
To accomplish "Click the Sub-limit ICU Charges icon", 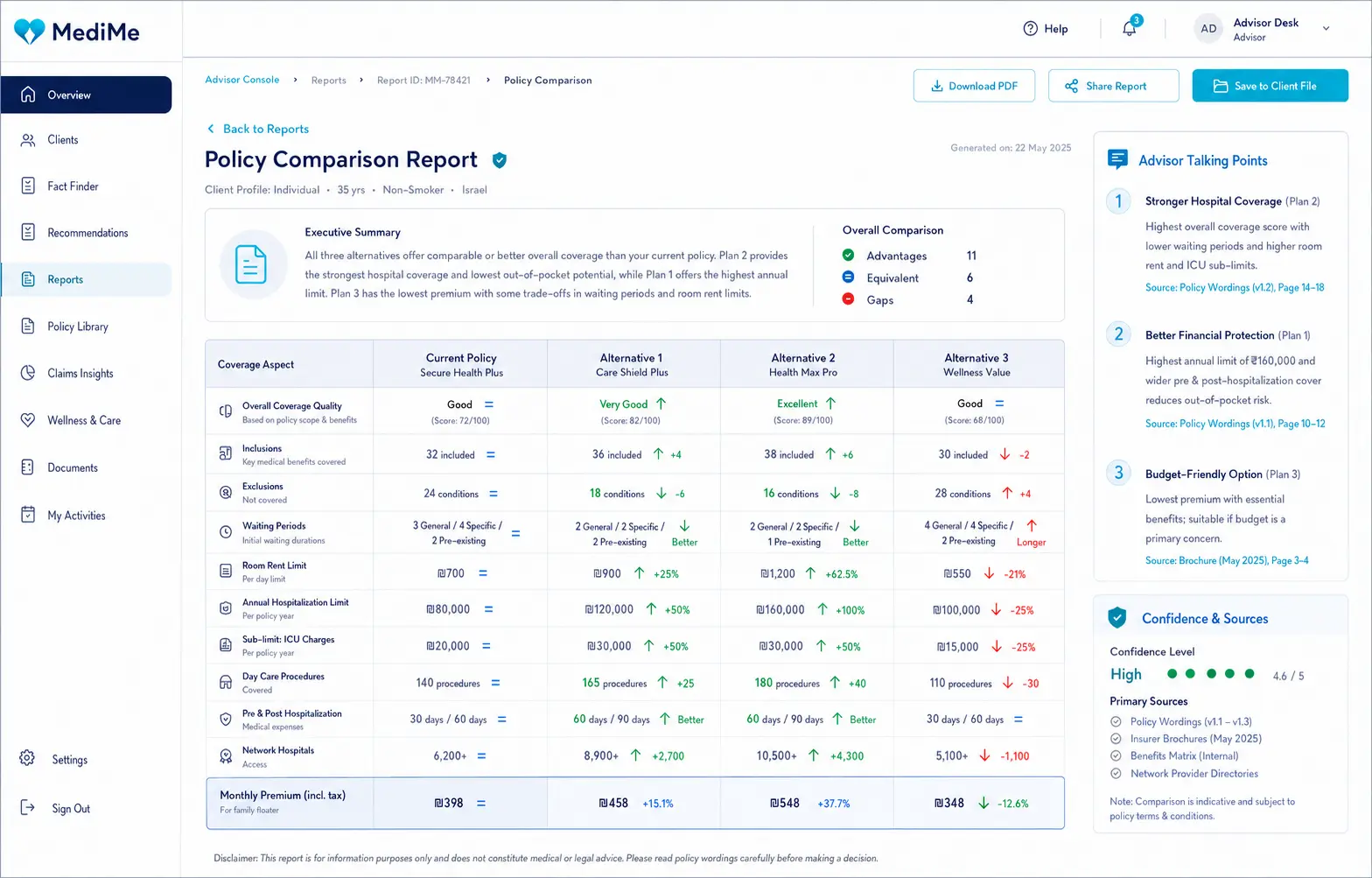I will pyautogui.click(x=225, y=645).
